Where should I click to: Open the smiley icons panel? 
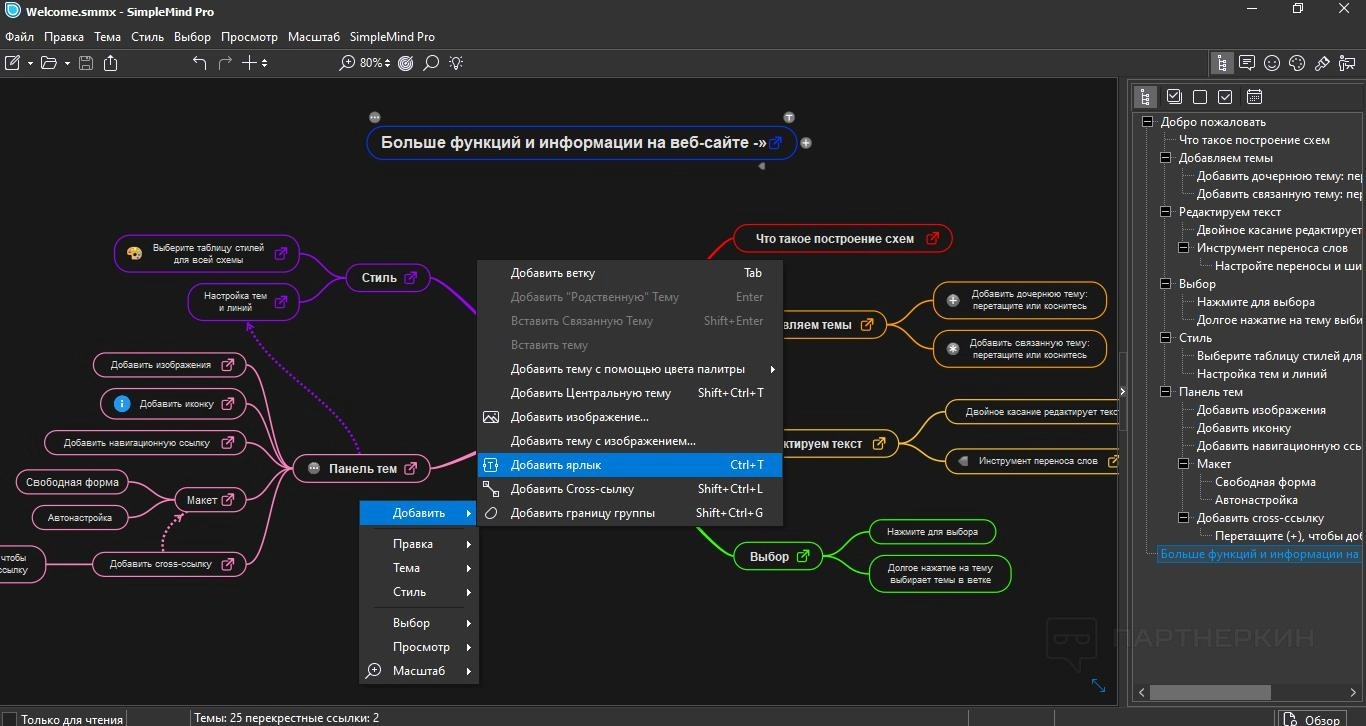(1272, 63)
